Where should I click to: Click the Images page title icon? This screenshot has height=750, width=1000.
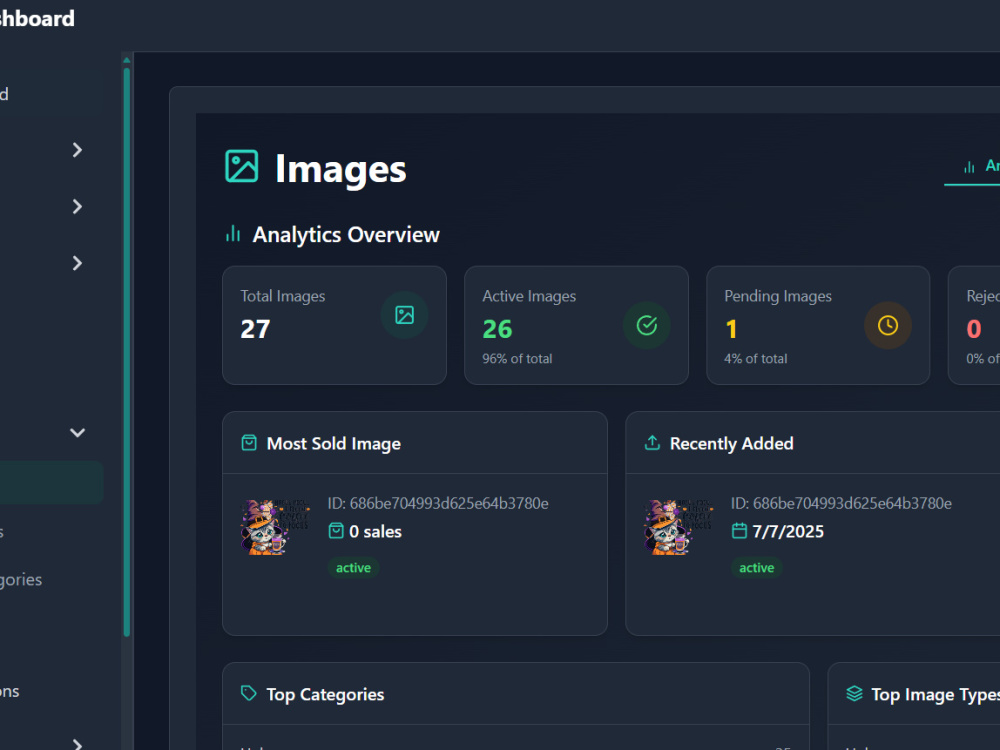tap(242, 166)
